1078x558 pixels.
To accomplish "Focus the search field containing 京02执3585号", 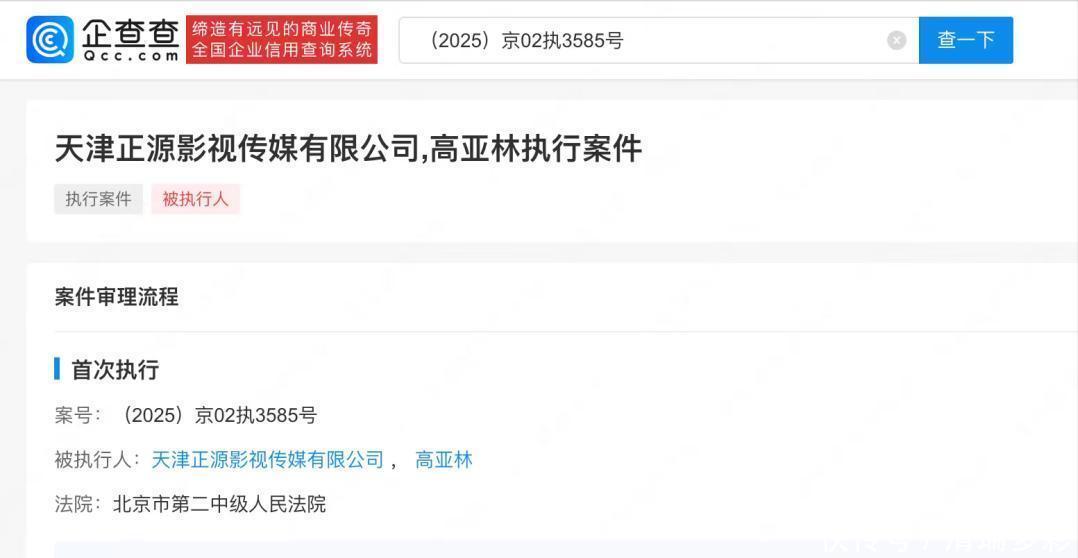I will (x=659, y=41).
